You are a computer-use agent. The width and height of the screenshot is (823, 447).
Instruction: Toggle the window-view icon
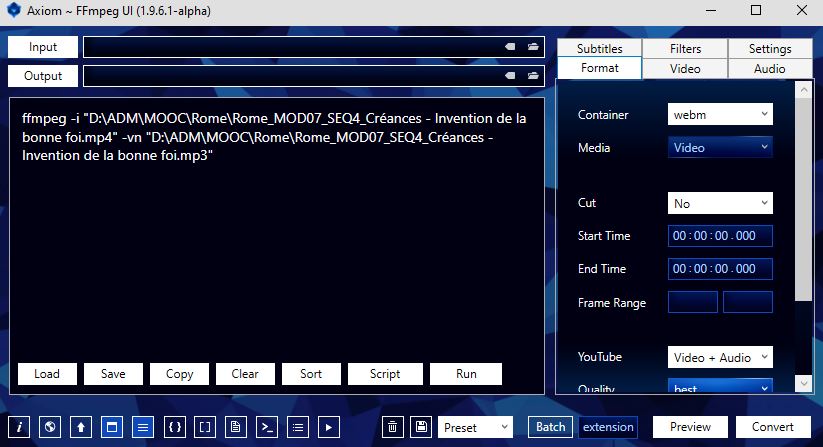coord(112,427)
